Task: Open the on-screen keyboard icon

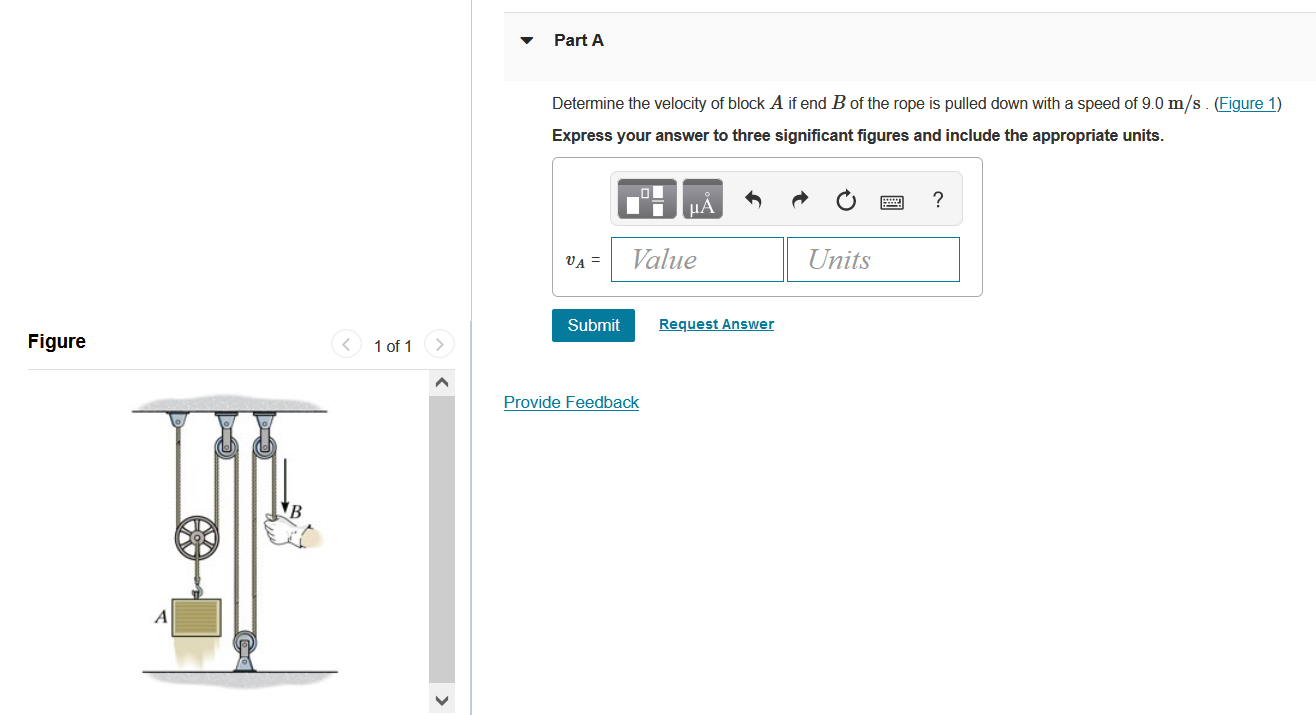Action: click(891, 199)
